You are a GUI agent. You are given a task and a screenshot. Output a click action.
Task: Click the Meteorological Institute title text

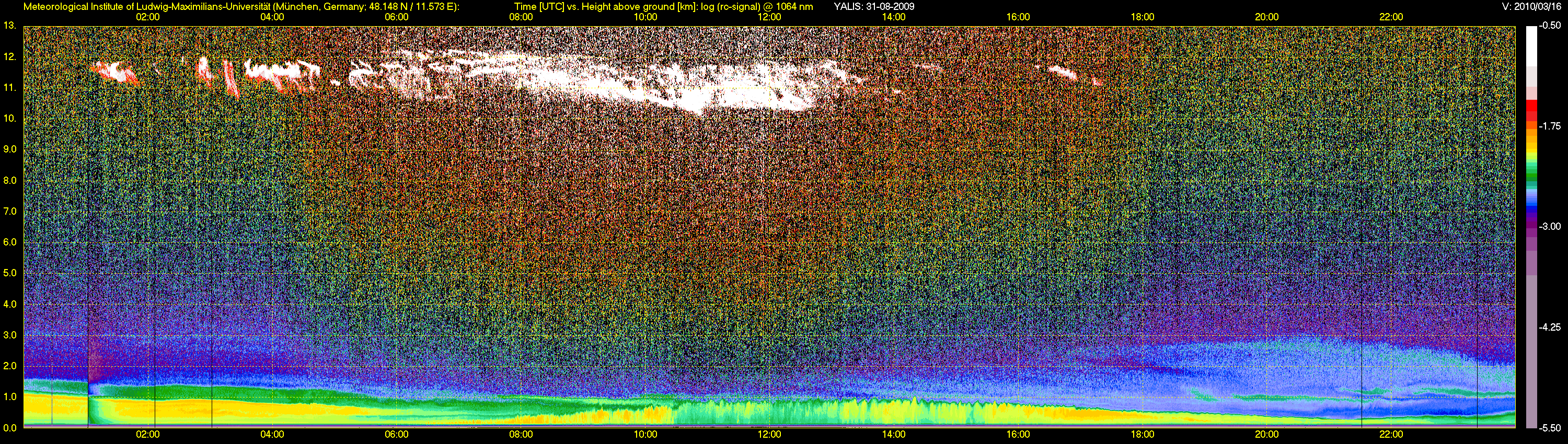coord(241,6)
